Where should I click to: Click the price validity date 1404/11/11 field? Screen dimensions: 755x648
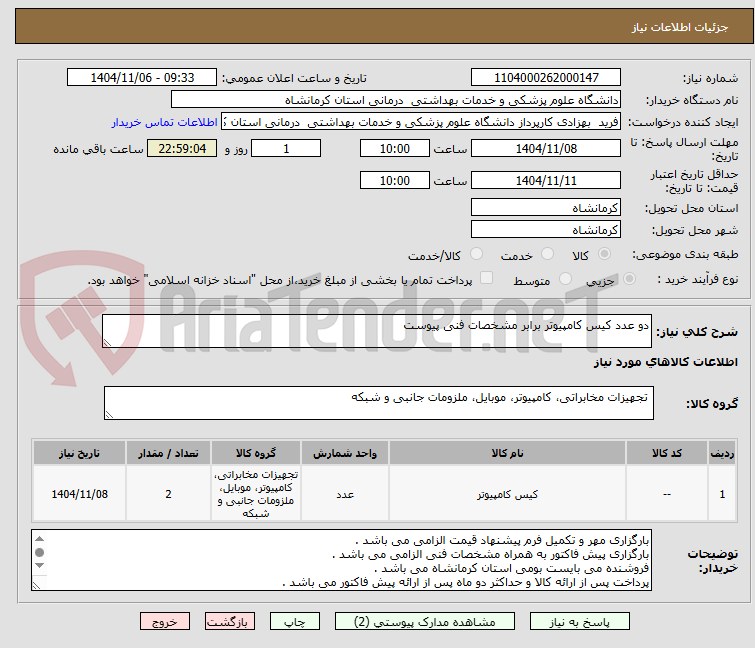546,181
